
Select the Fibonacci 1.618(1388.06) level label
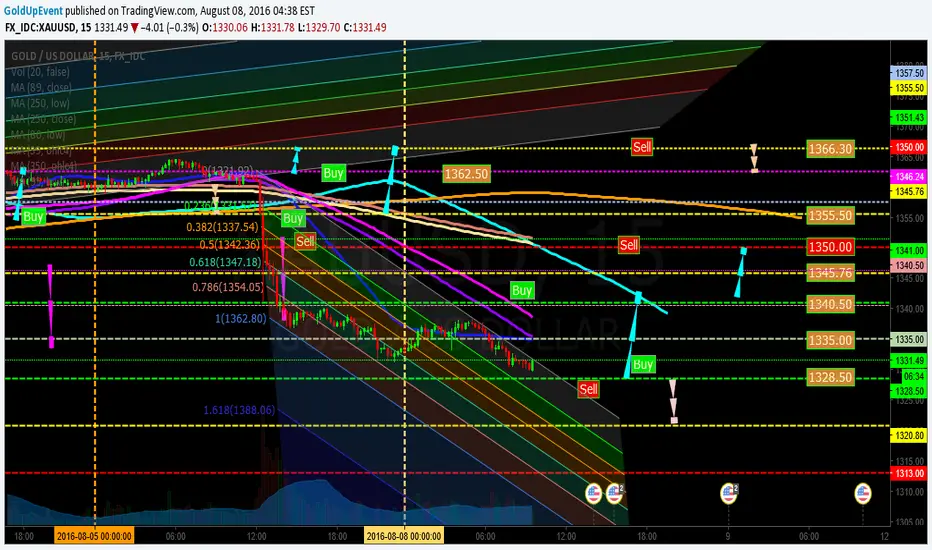tap(240, 410)
